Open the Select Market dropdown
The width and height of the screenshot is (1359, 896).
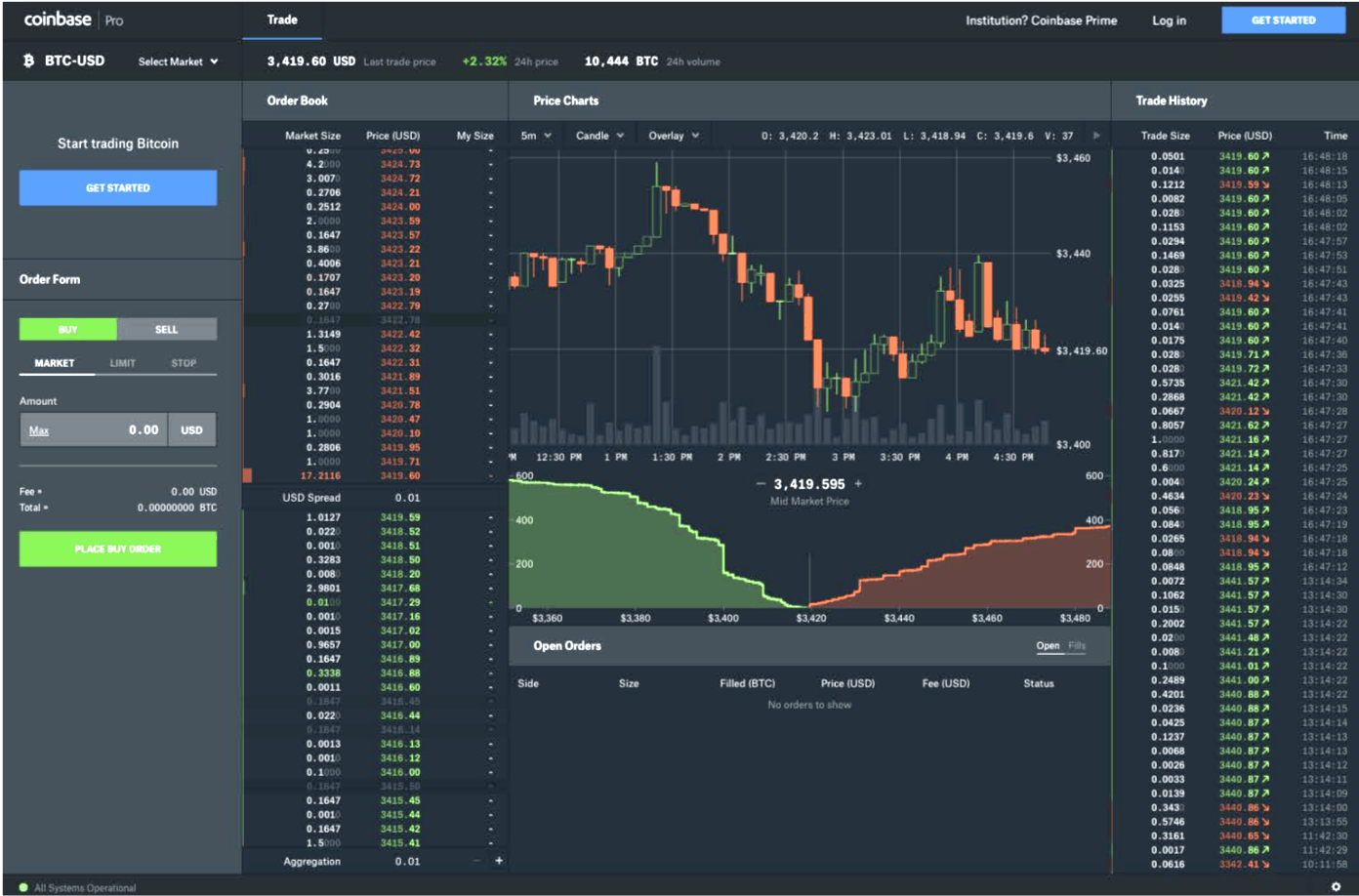coord(178,61)
